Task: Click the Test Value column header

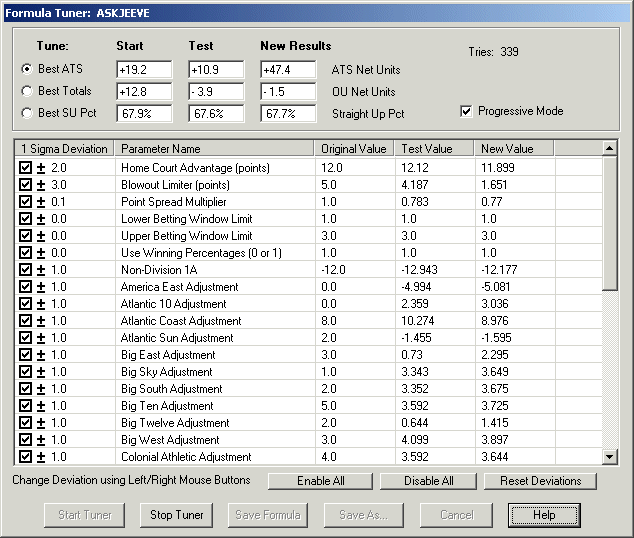Action: [x=434, y=149]
